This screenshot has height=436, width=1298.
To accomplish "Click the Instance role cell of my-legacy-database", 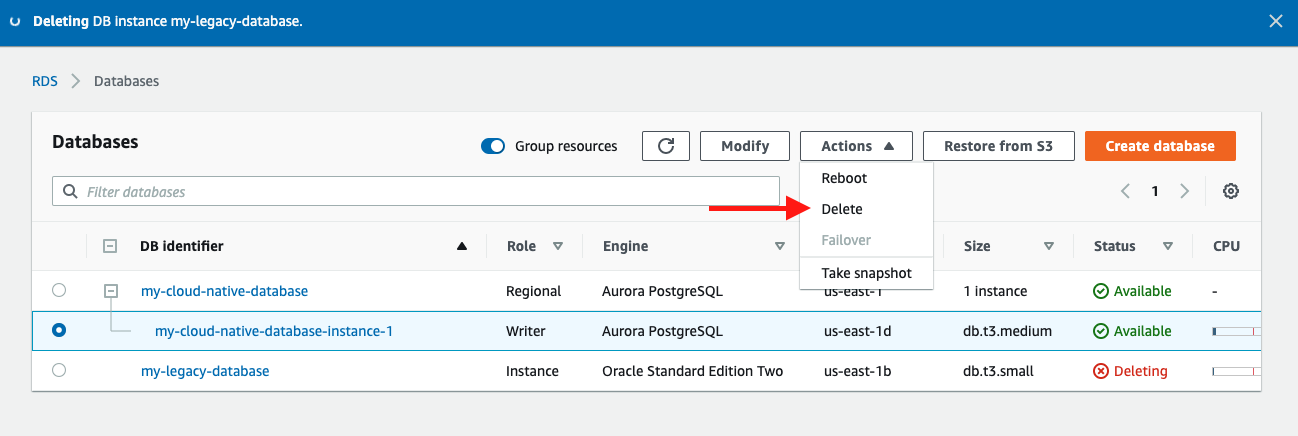I will (533, 371).
